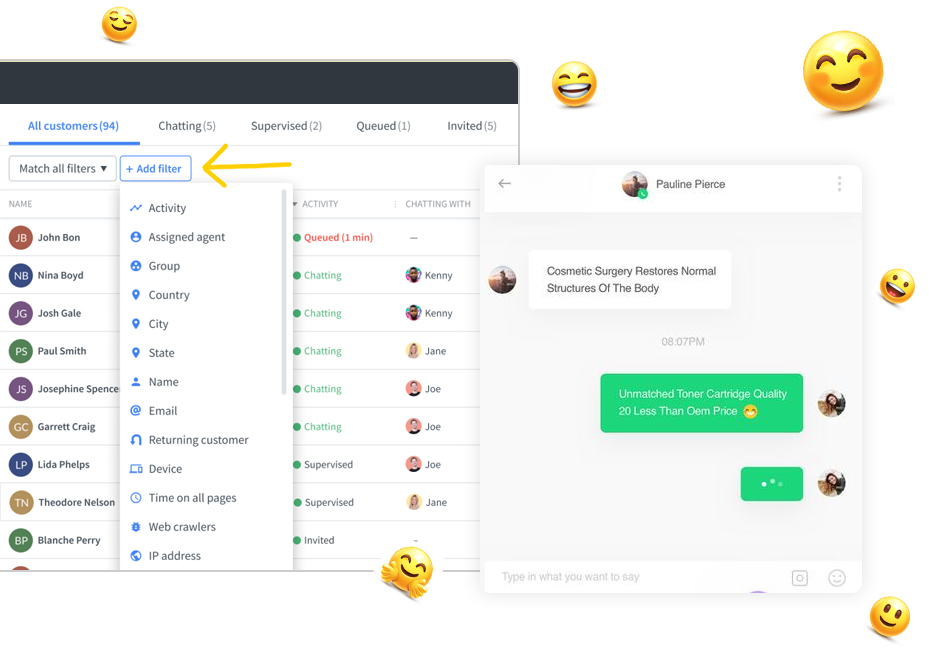
Task: Choose the Time on all pages filter
Action: [183, 498]
